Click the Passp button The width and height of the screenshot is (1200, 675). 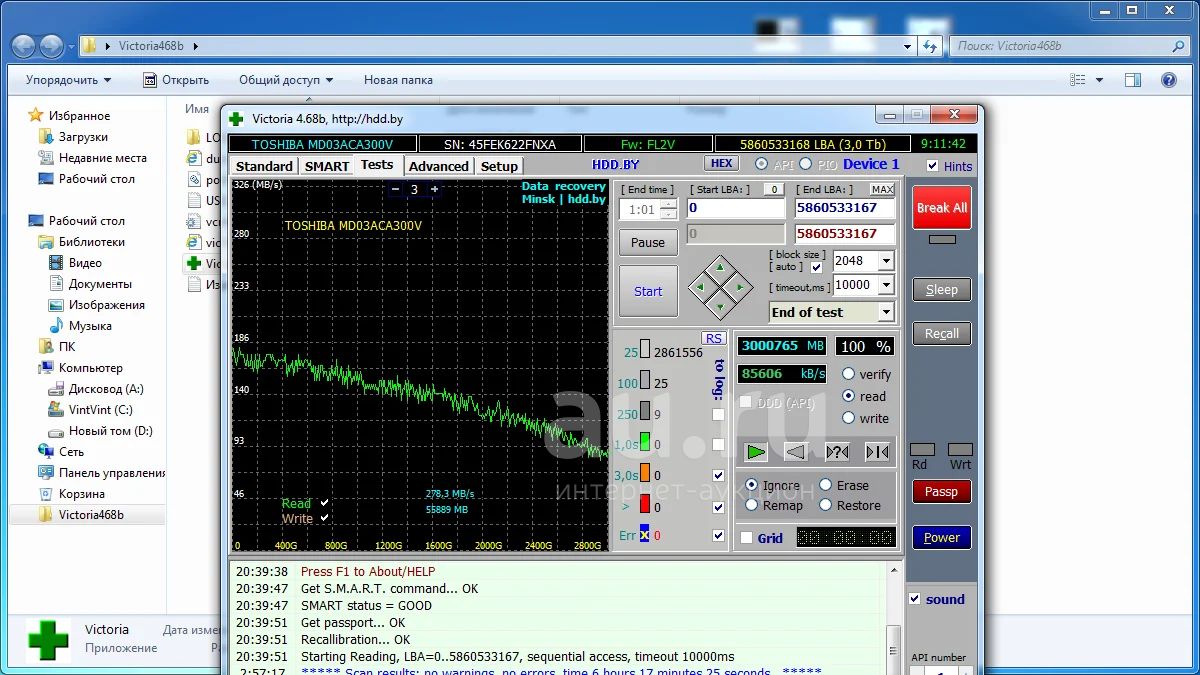941,491
